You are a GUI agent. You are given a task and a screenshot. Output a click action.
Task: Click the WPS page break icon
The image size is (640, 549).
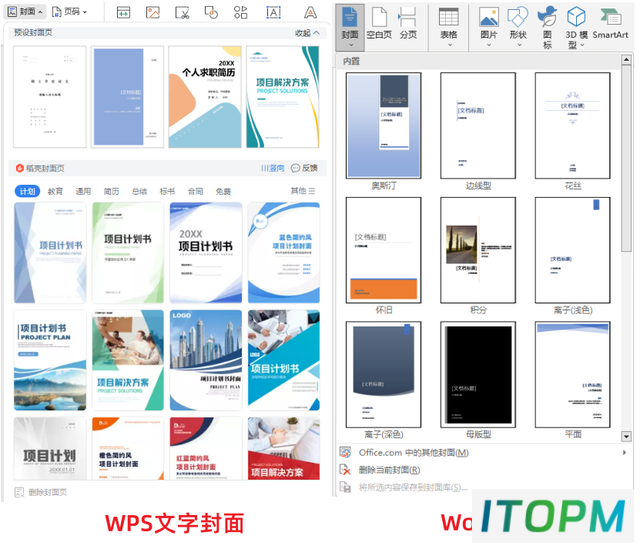coord(123,12)
